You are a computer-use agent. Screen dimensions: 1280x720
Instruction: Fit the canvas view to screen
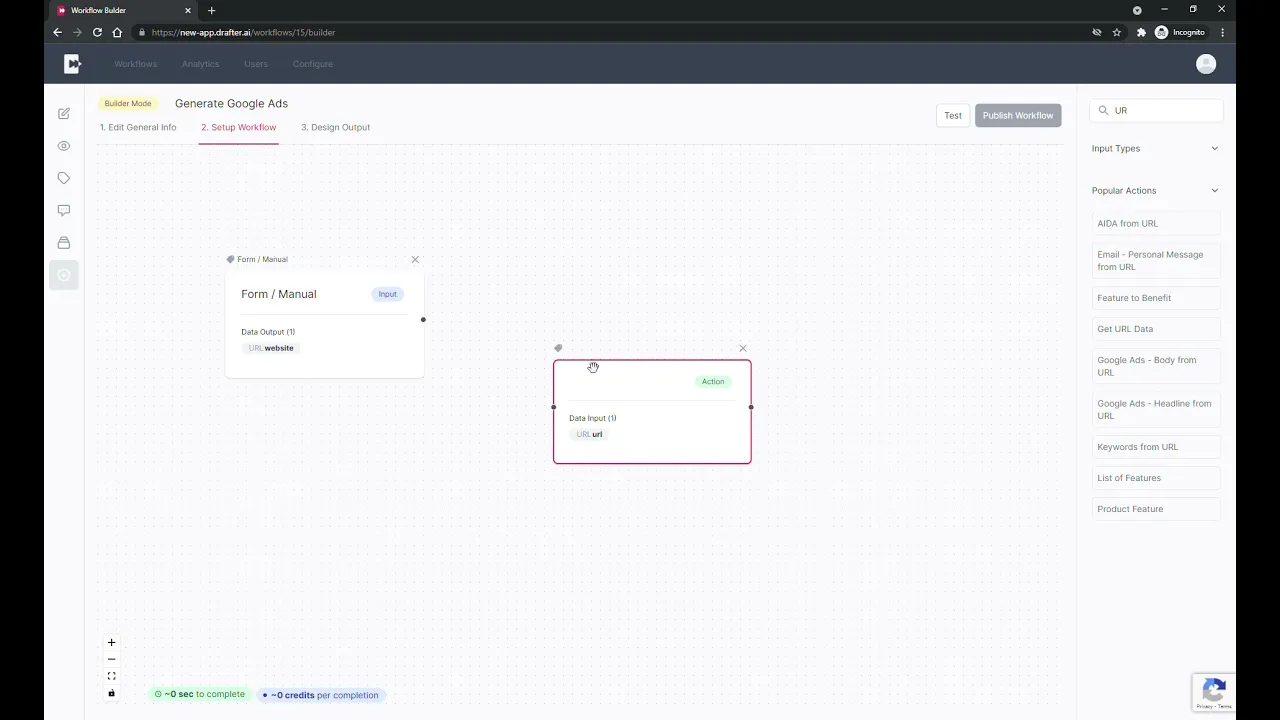click(111, 676)
